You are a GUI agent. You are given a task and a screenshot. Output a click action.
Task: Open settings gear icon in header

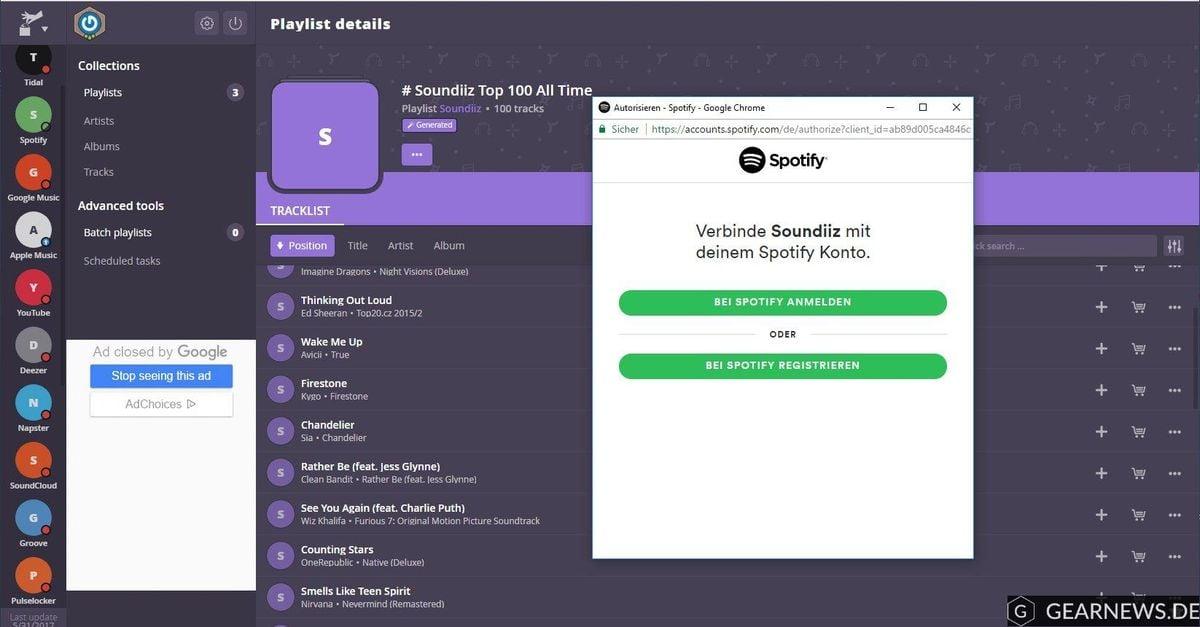click(x=207, y=23)
